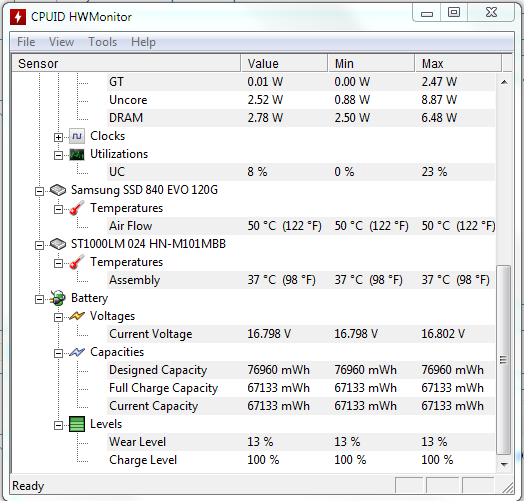Viewport: 524px width, 501px height.
Task: Expand the Clocks node
Action: click(x=58, y=137)
